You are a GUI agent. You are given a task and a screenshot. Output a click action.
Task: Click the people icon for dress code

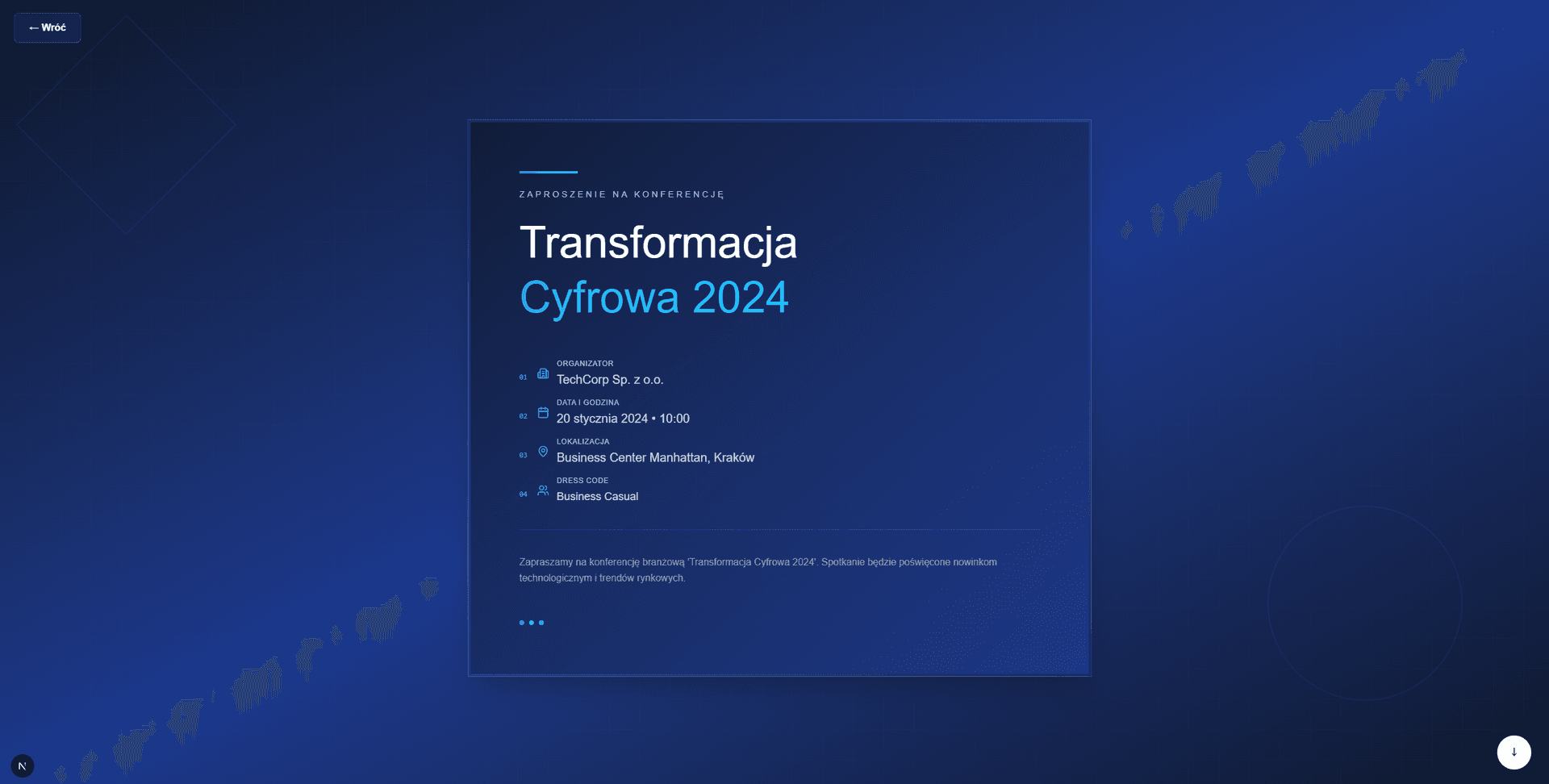point(543,490)
